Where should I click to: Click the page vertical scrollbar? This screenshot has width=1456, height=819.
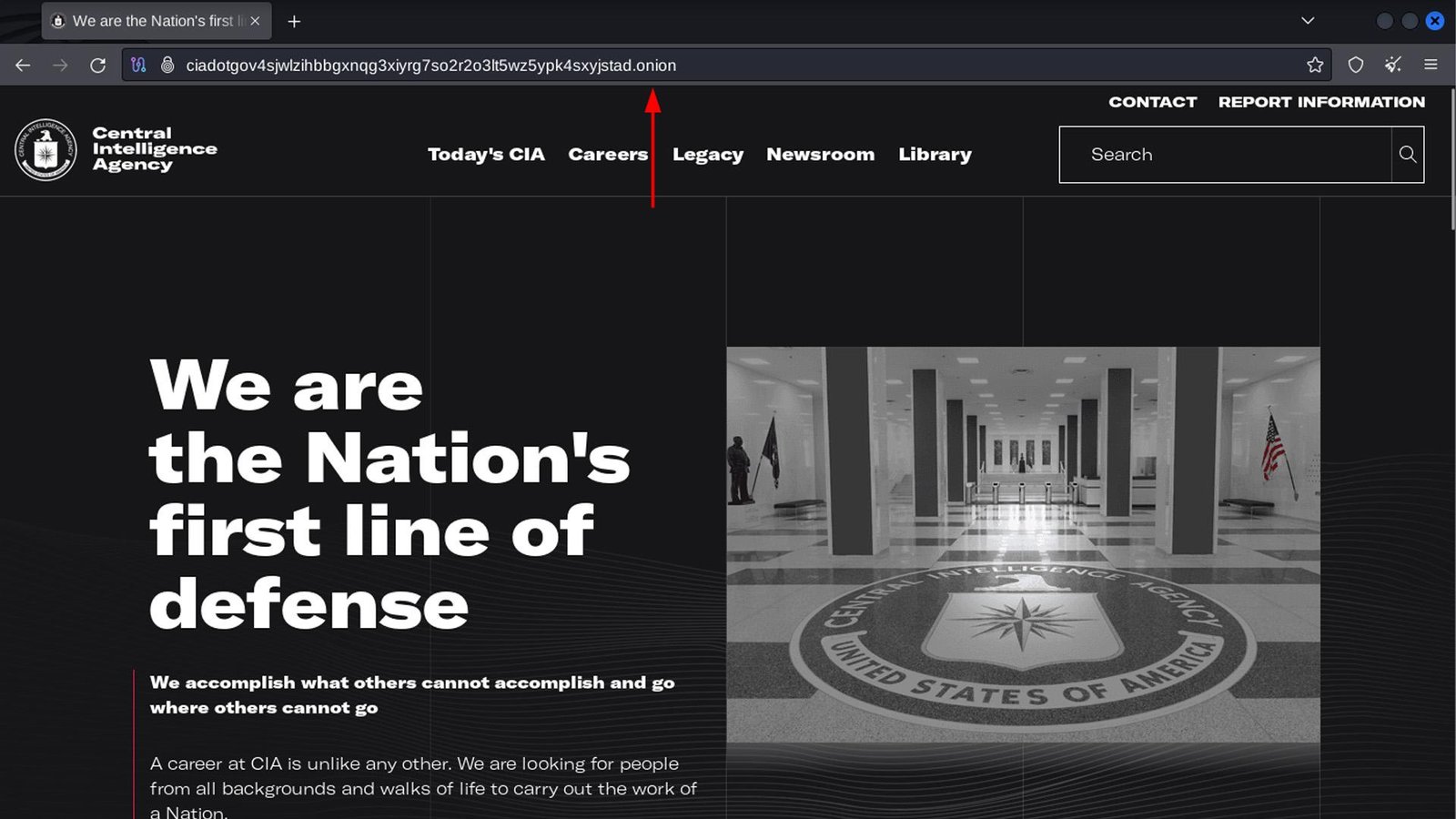click(x=1452, y=159)
